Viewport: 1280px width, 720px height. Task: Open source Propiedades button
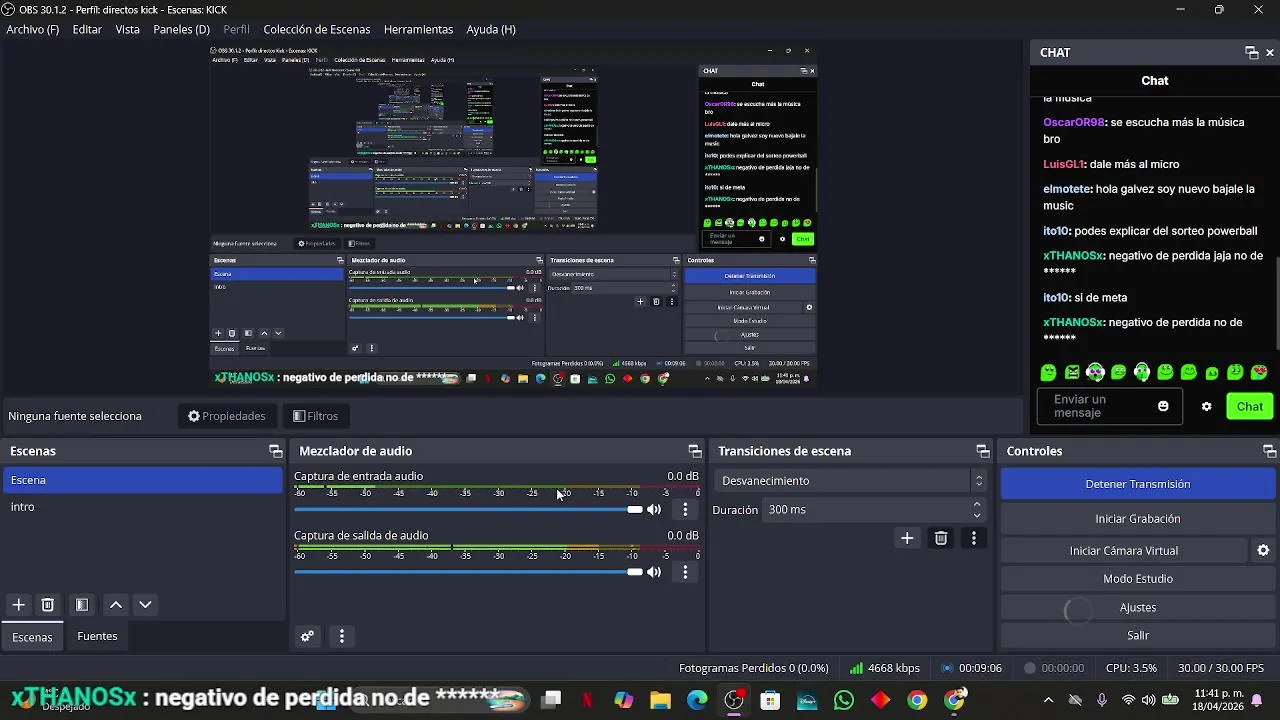(x=227, y=416)
